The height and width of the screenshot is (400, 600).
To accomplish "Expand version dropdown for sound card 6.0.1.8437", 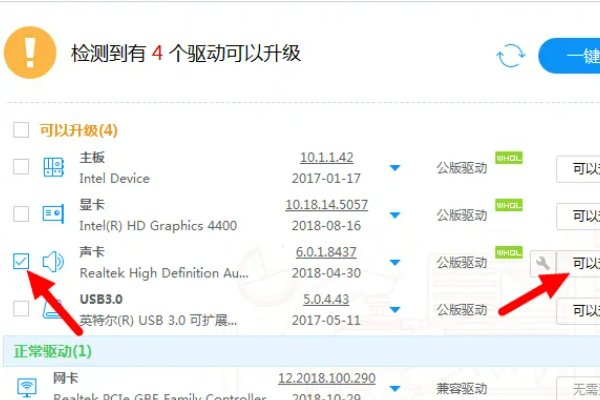I will point(395,262).
